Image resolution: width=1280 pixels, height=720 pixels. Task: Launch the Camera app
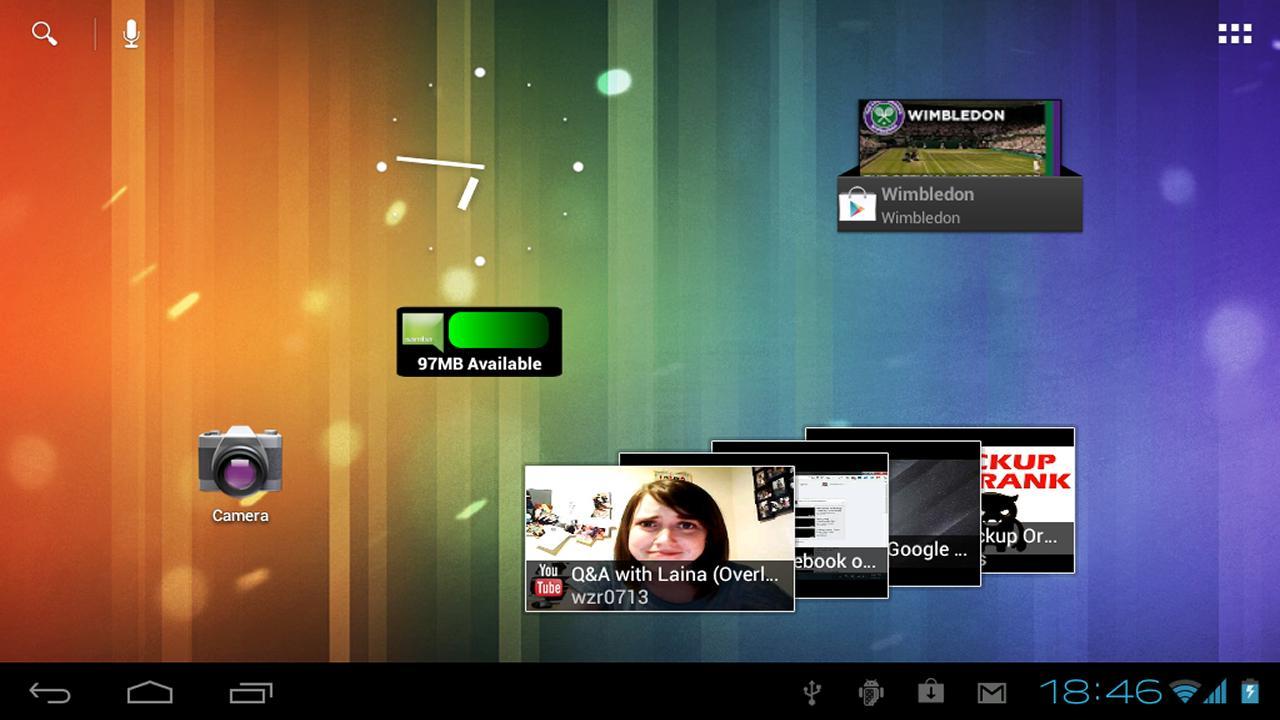(x=240, y=474)
